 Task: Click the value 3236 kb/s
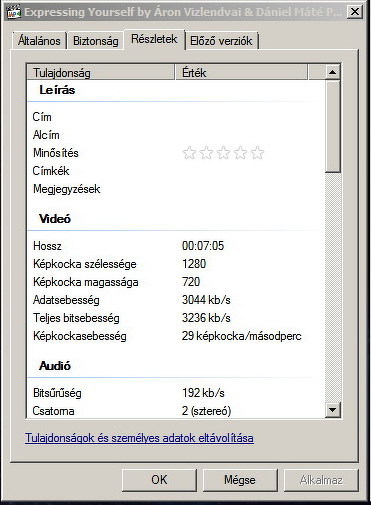[x=206, y=318]
